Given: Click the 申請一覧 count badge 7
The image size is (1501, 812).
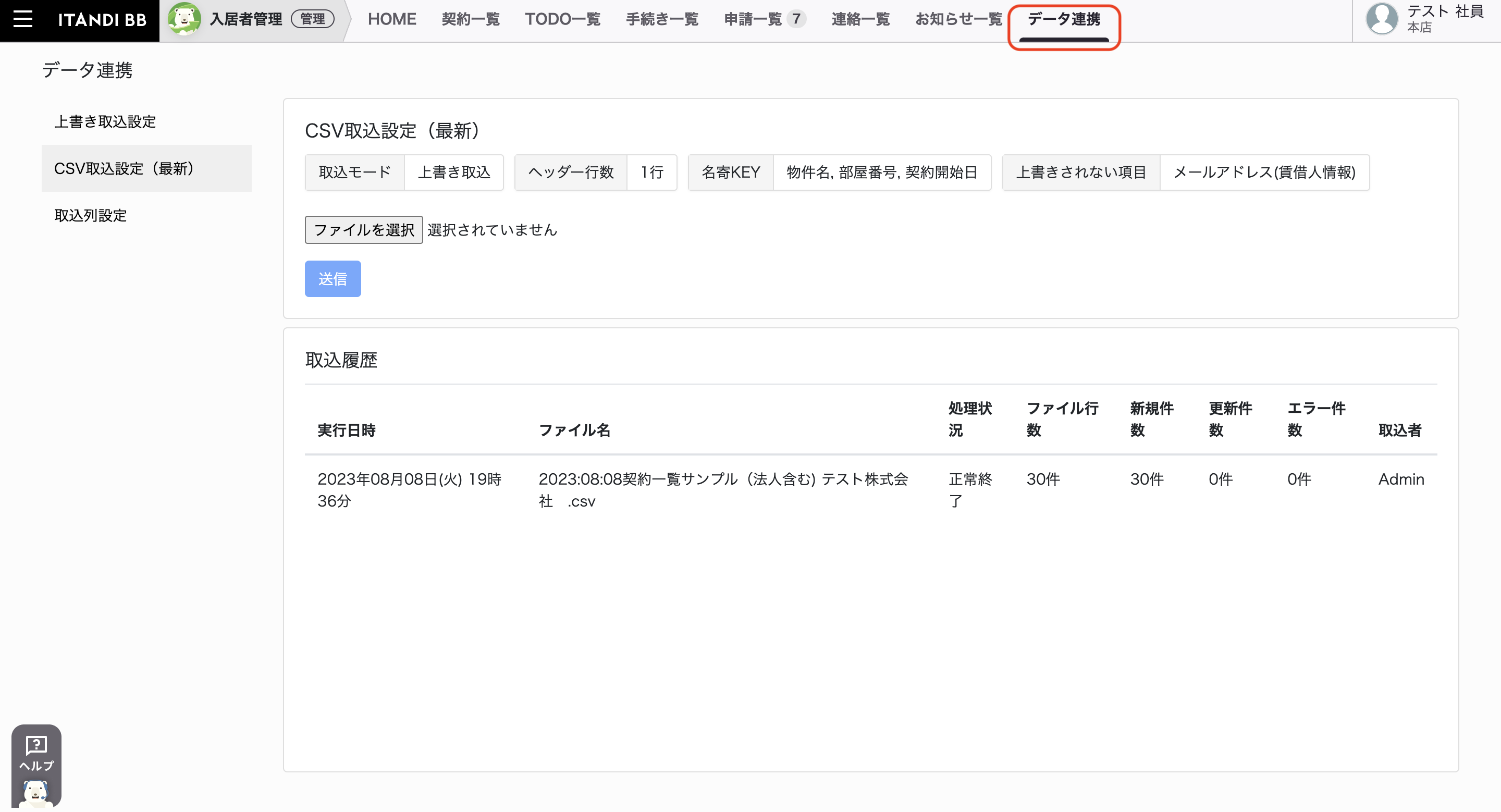Looking at the screenshot, I should [796, 19].
